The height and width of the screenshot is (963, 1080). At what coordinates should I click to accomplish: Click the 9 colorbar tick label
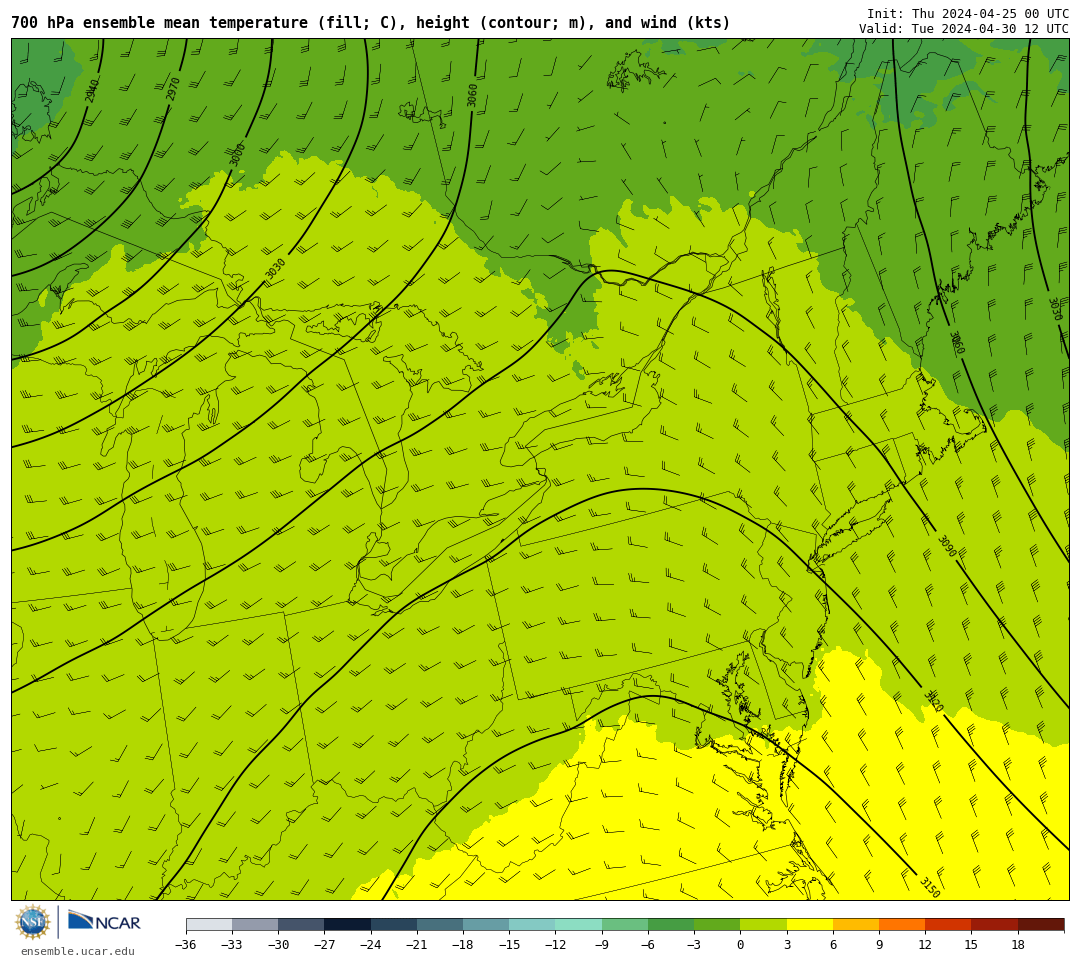(879, 944)
